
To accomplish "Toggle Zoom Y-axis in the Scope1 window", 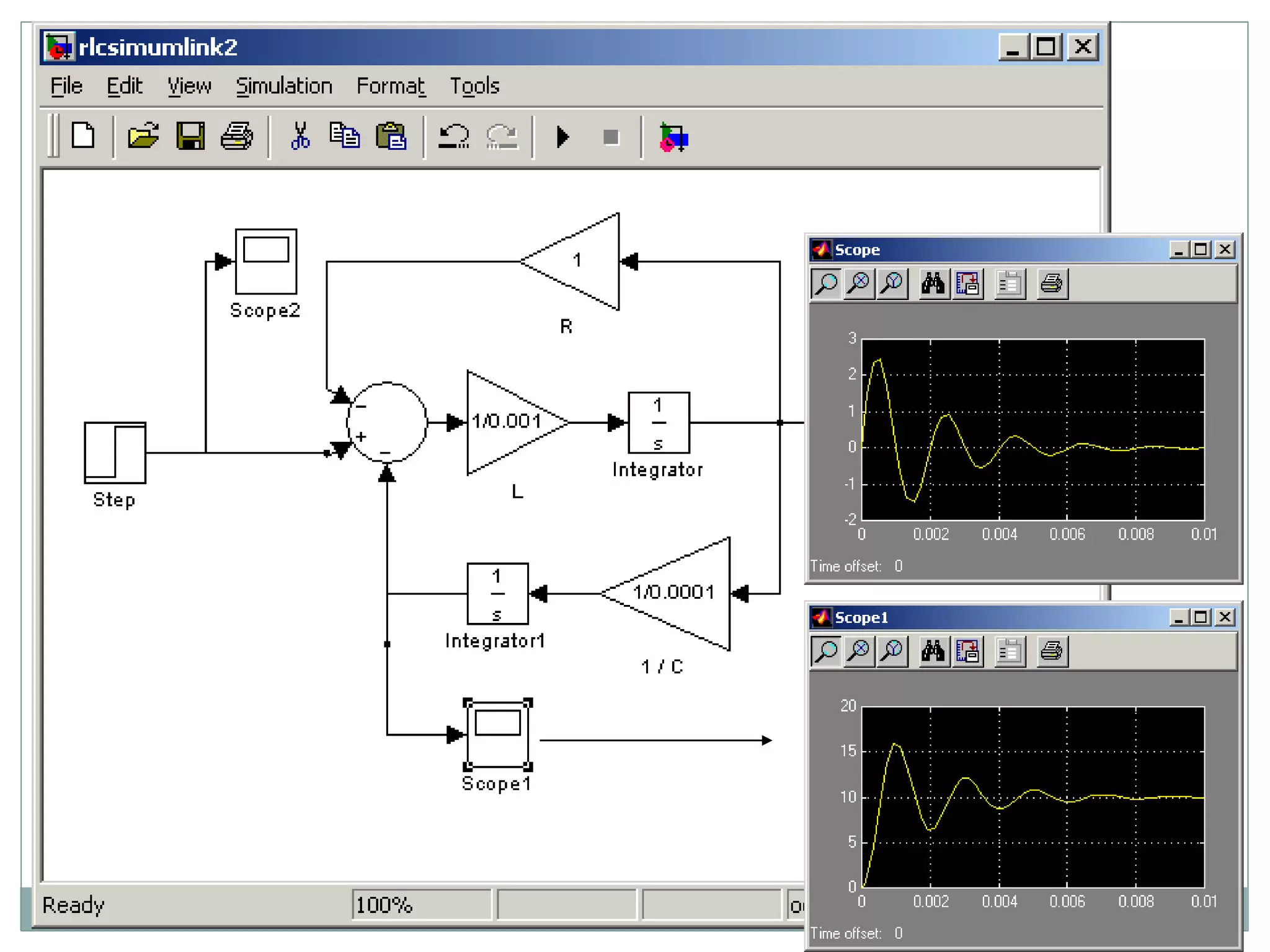I will coord(892,651).
